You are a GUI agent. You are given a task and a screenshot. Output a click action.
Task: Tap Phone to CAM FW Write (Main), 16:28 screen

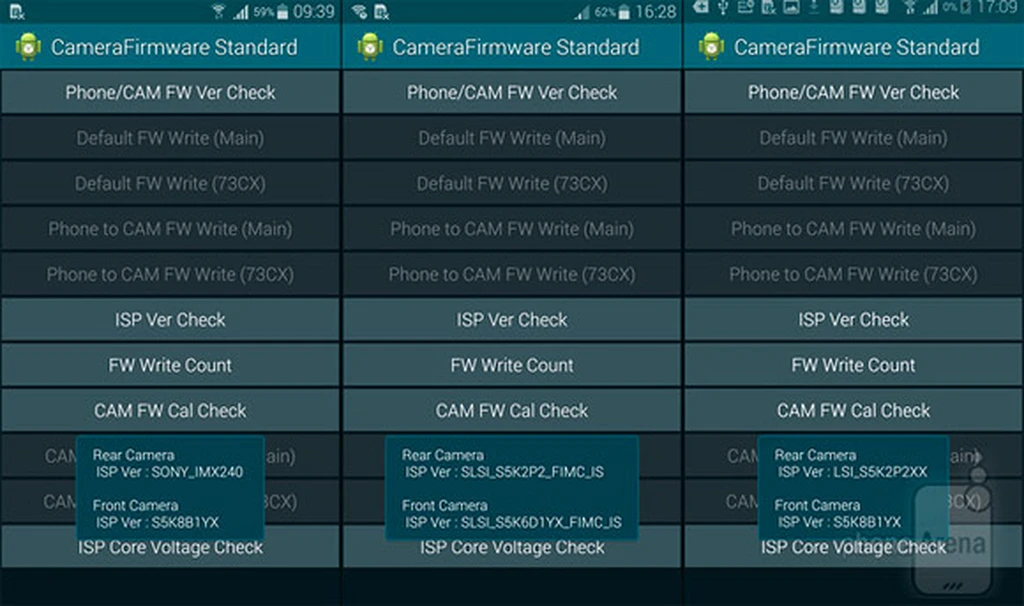tap(511, 229)
